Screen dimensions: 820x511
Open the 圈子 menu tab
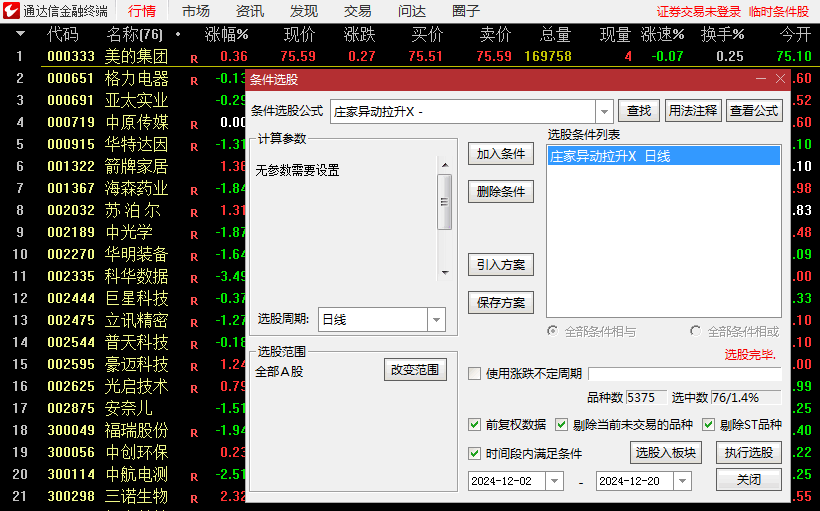click(x=466, y=11)
